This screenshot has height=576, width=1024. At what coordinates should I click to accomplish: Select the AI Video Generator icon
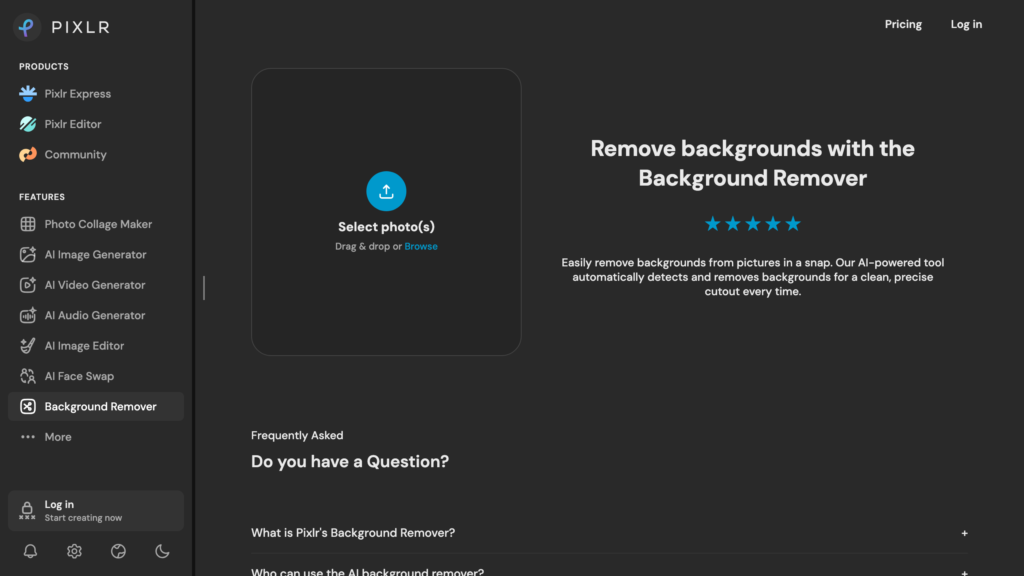coord(27,285)
